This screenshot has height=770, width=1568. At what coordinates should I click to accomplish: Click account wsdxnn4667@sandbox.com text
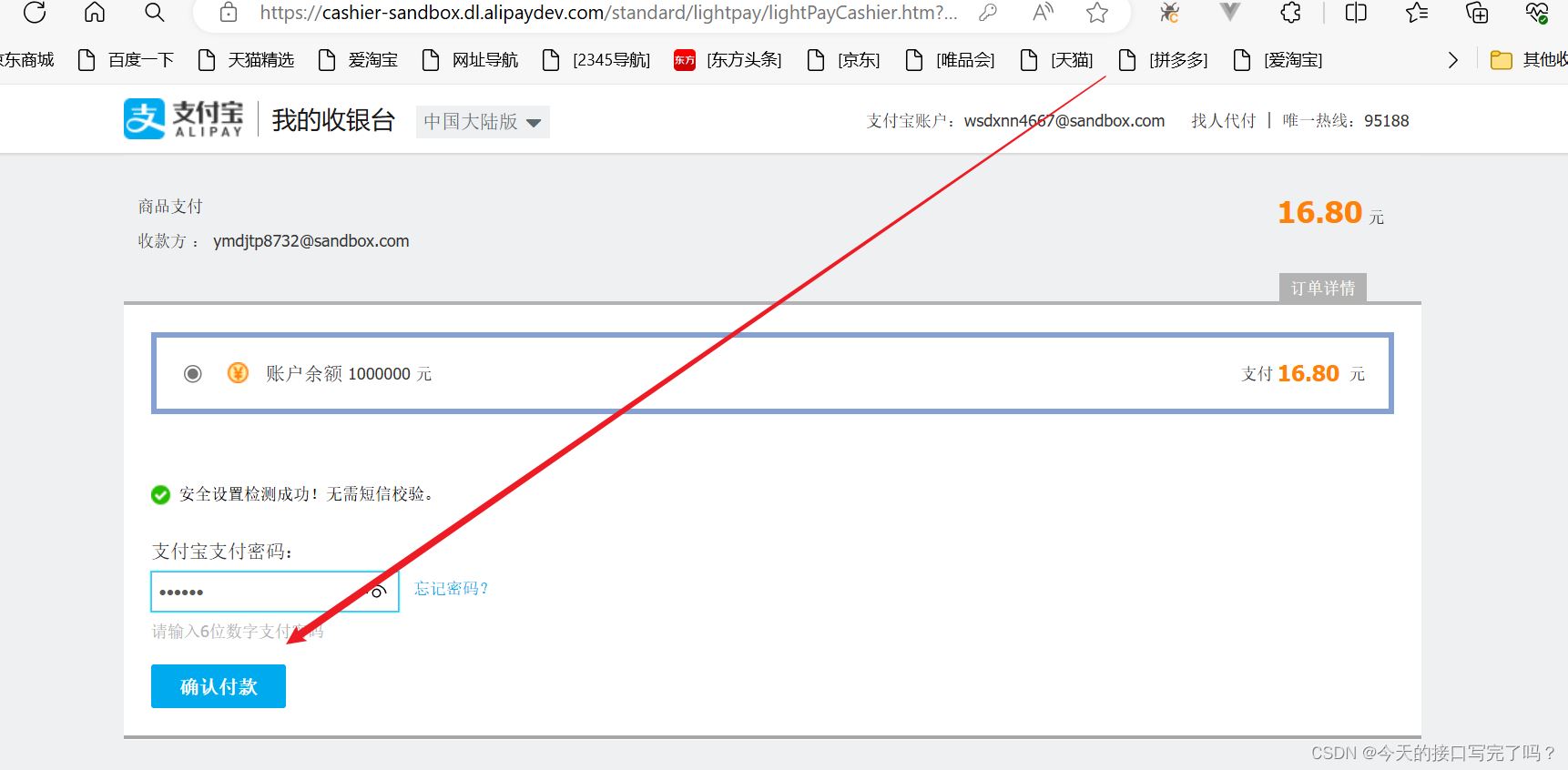pyautogui.click(x=1064, y=121)
